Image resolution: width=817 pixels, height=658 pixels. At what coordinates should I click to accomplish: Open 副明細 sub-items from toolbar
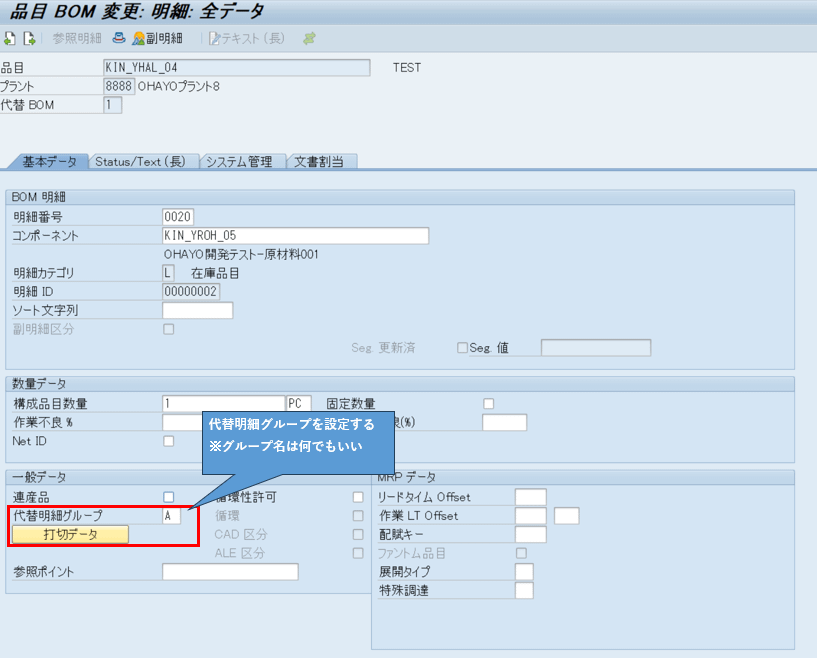point(158,39)
